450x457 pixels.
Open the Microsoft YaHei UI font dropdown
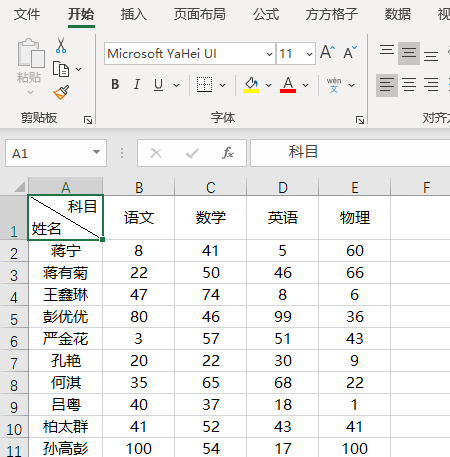pos(269,54)
